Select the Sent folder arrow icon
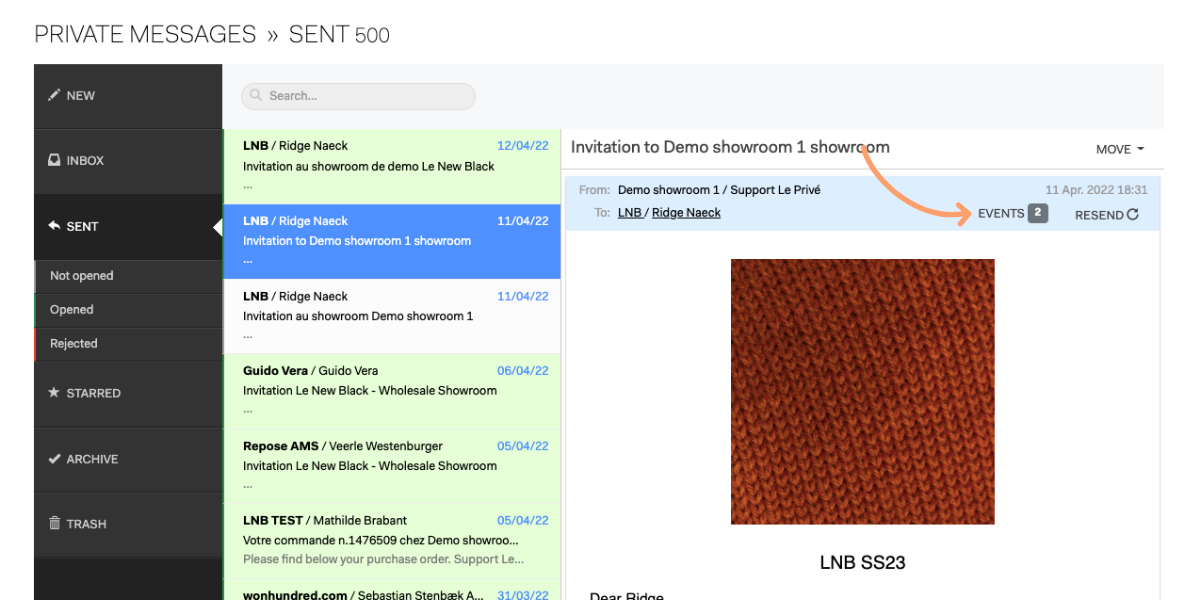1200x600 pixels. [54, 226]
